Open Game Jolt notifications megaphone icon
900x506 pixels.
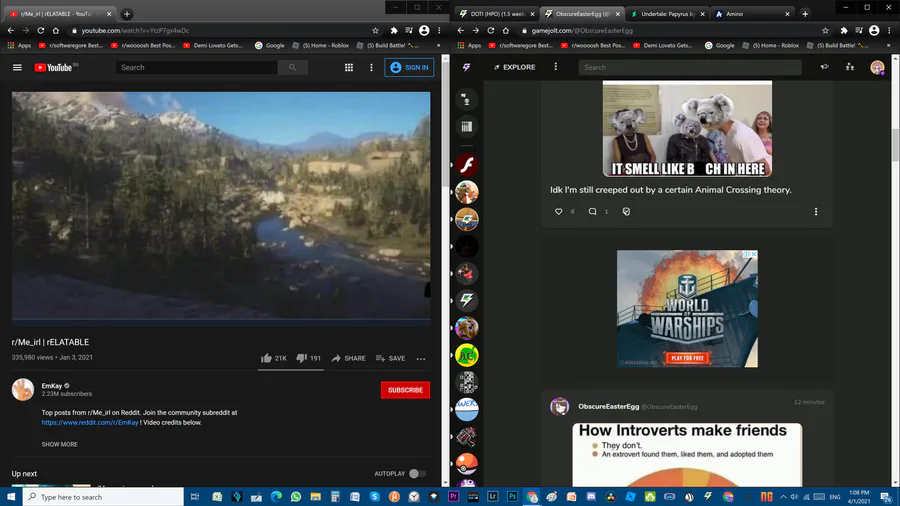click(824, 67)
